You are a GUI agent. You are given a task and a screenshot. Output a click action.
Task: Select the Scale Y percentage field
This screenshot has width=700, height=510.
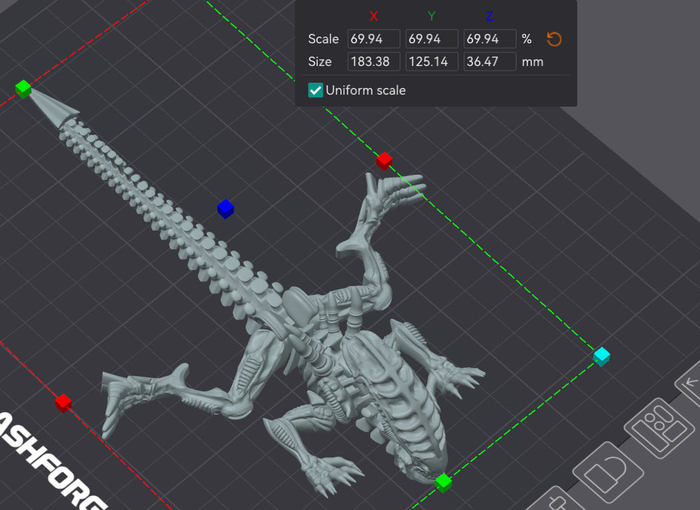[431, 39]
